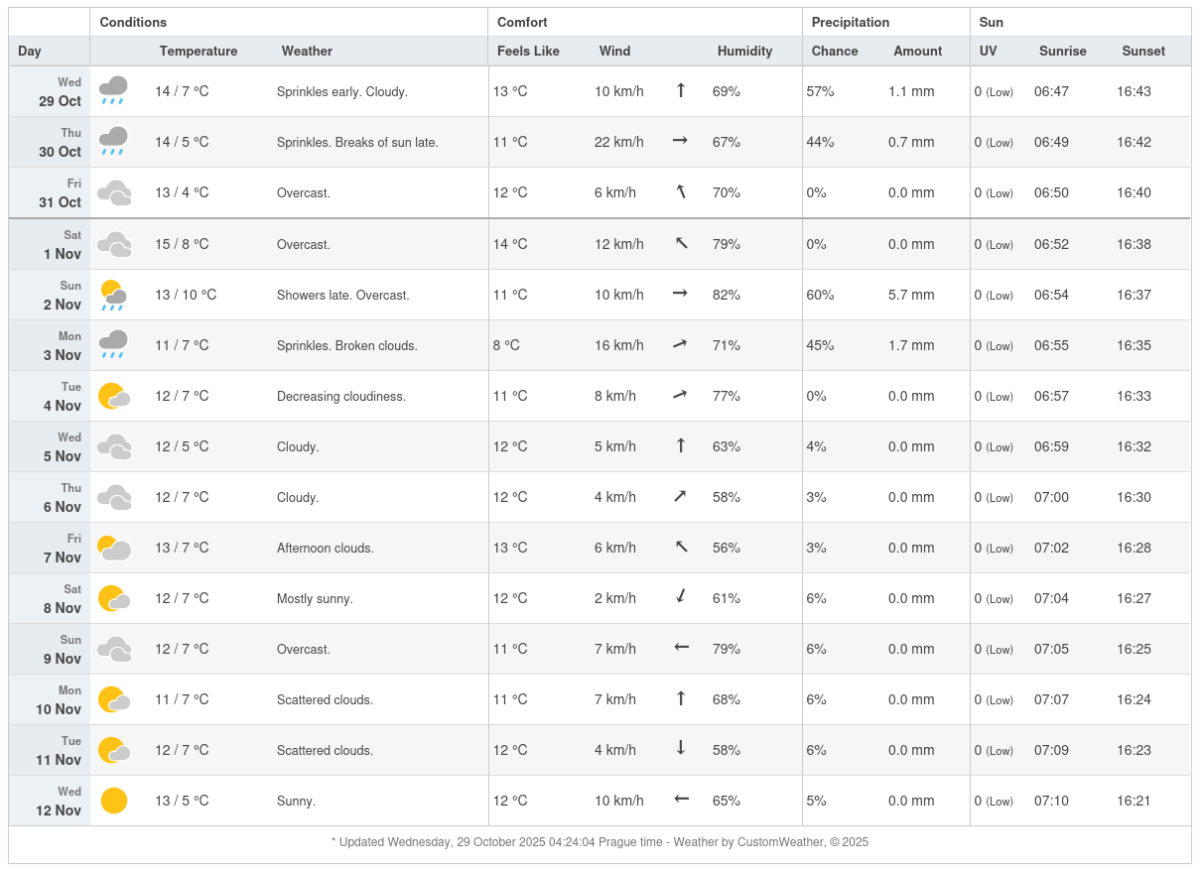Click the wind arrow for Sat 8 Nov

680,598
